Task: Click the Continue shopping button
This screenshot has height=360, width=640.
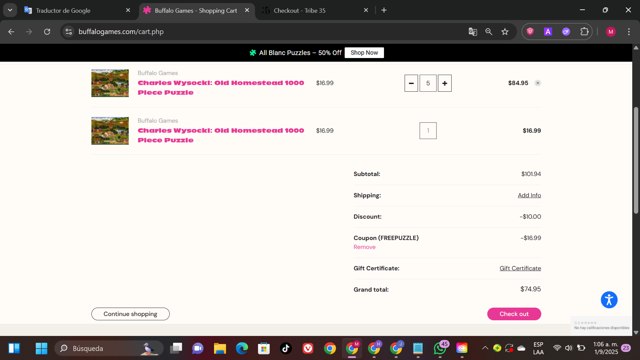Action: [x=130, y=314]
